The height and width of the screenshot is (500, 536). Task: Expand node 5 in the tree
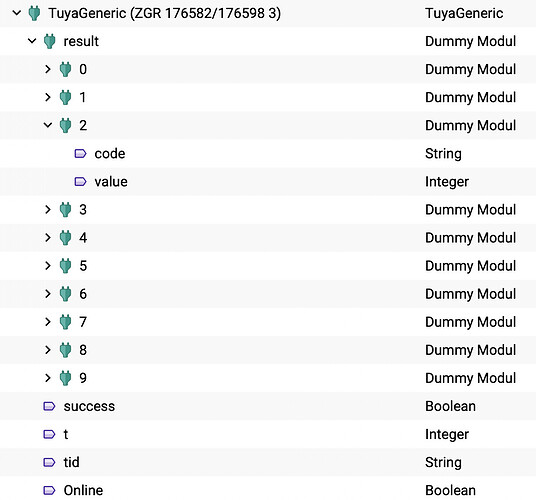[48, 266]
